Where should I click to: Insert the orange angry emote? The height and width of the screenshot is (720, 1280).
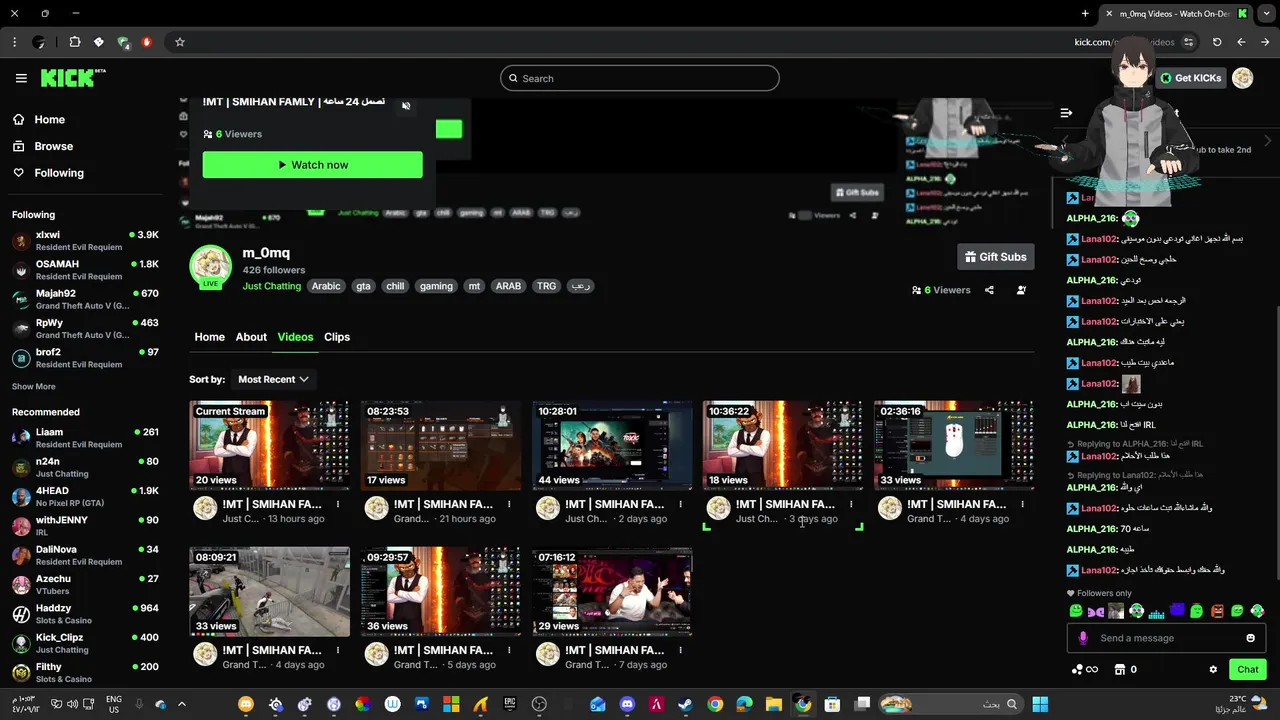pos(1217,610)
